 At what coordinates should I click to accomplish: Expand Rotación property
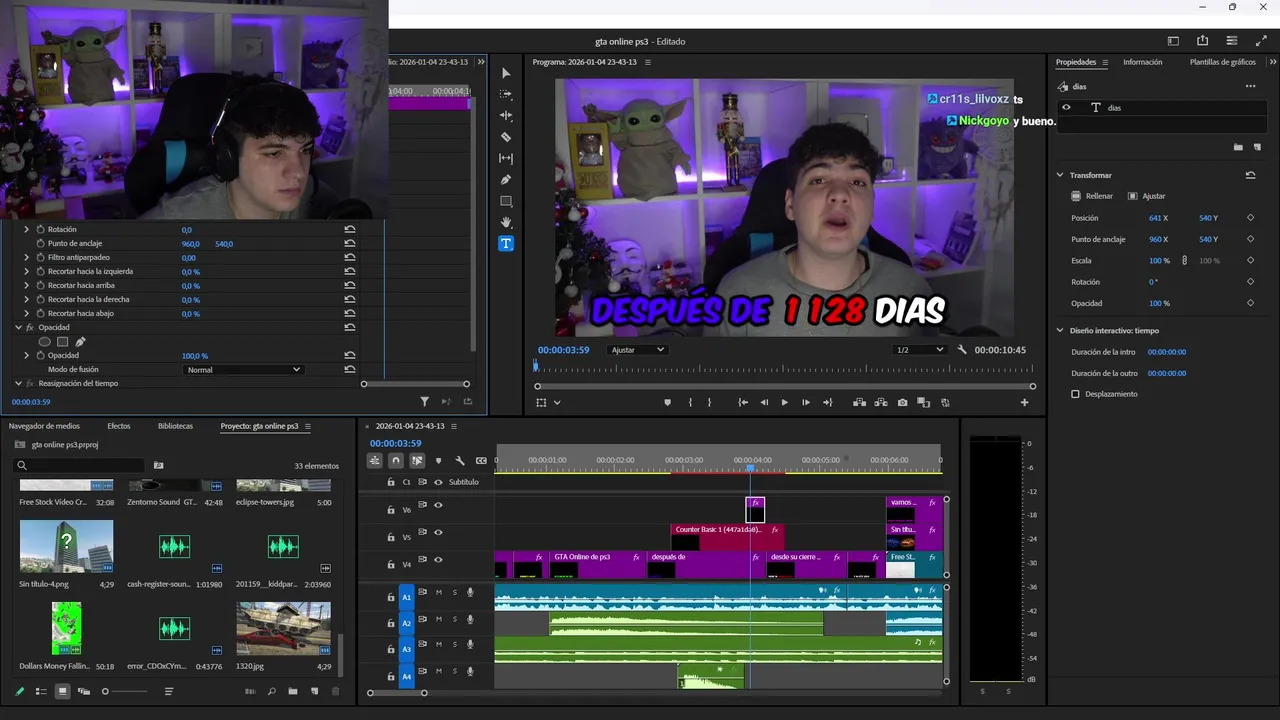(x=27, y=230)
